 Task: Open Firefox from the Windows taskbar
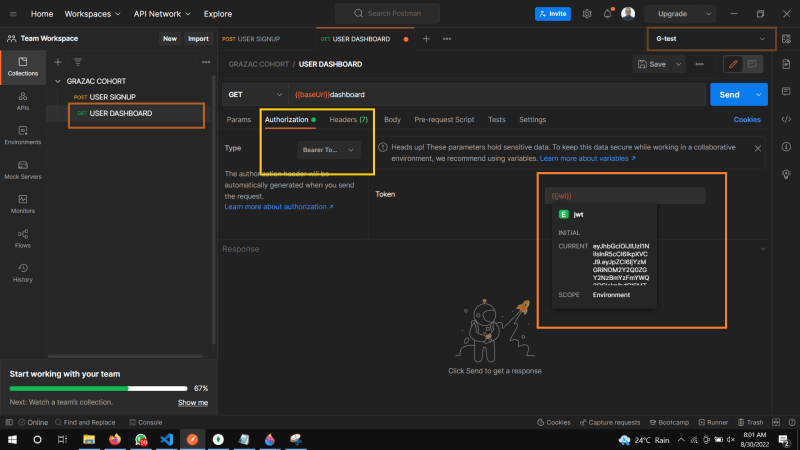115,440
